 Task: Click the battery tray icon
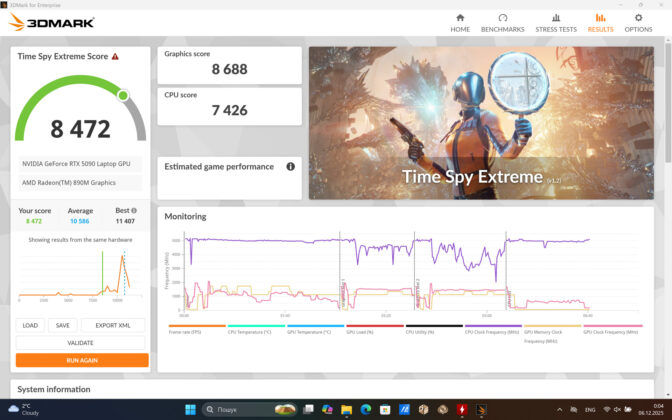point(628,410)
